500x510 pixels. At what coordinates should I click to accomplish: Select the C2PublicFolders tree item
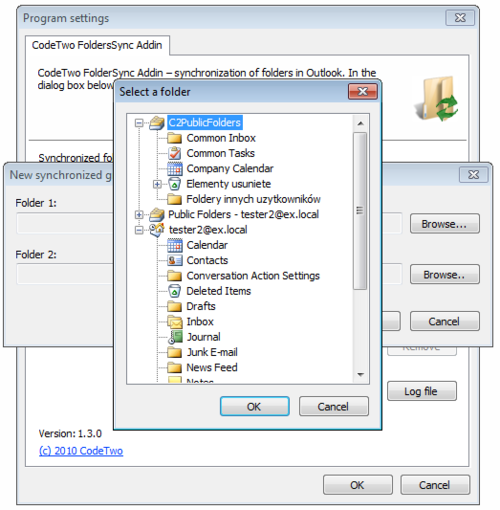[204, 123]
